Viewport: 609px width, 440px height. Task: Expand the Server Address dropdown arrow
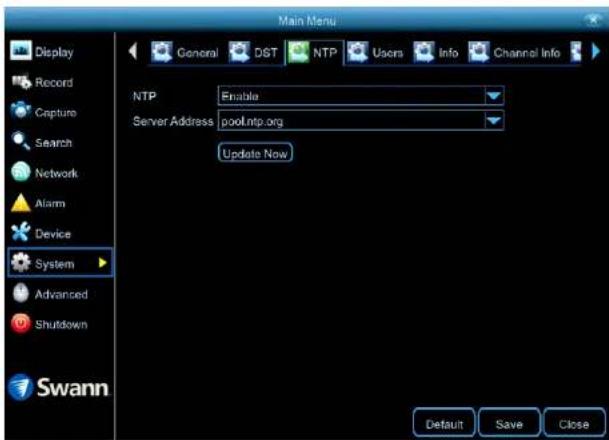point(494,121)
